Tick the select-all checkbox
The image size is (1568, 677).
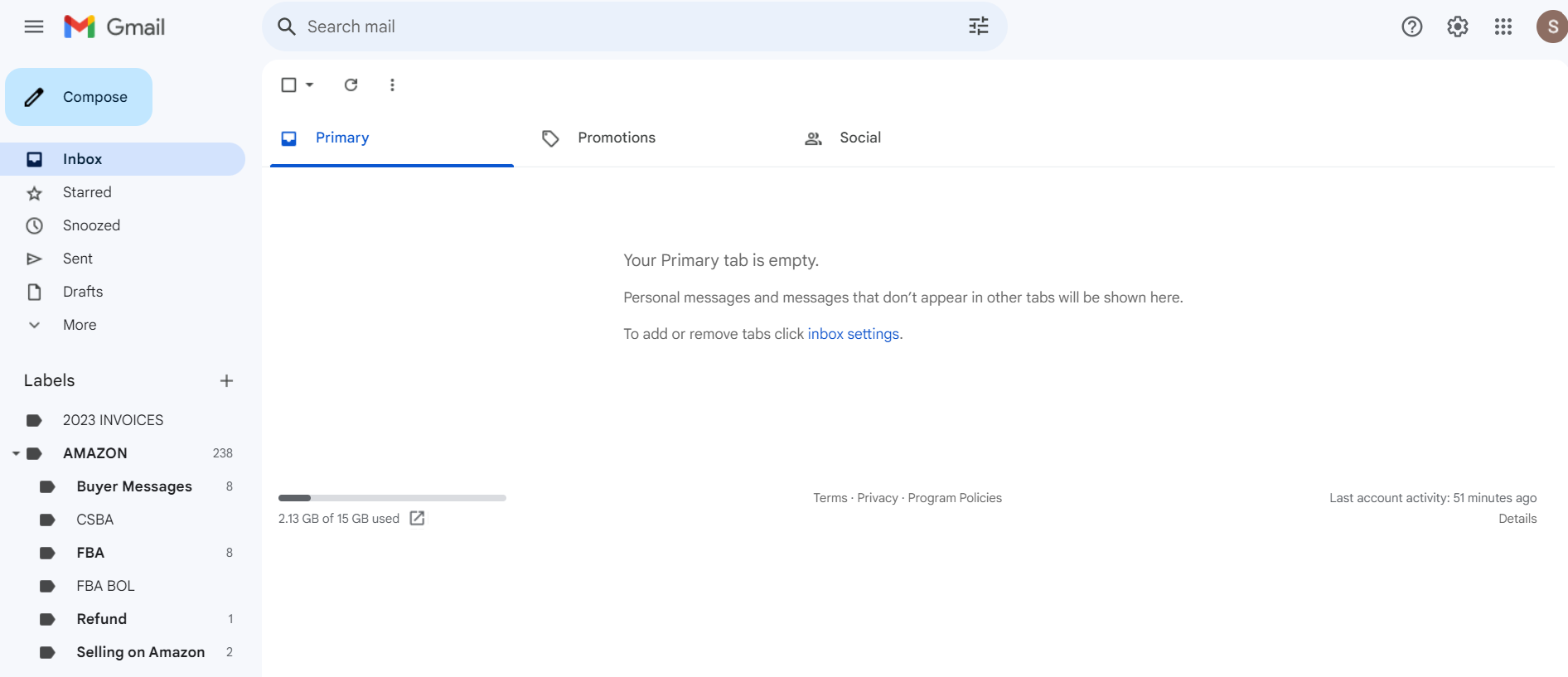click(x=288, y=85)
